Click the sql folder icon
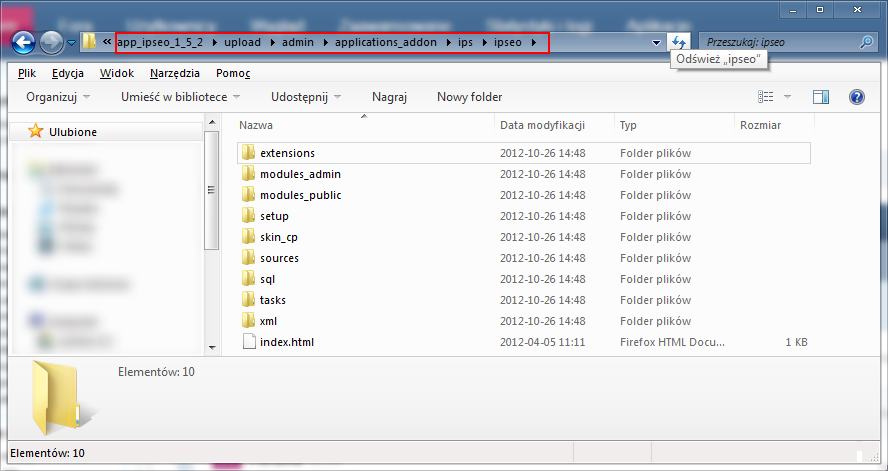Screen dimensions: 888x471 pos(248,278)
